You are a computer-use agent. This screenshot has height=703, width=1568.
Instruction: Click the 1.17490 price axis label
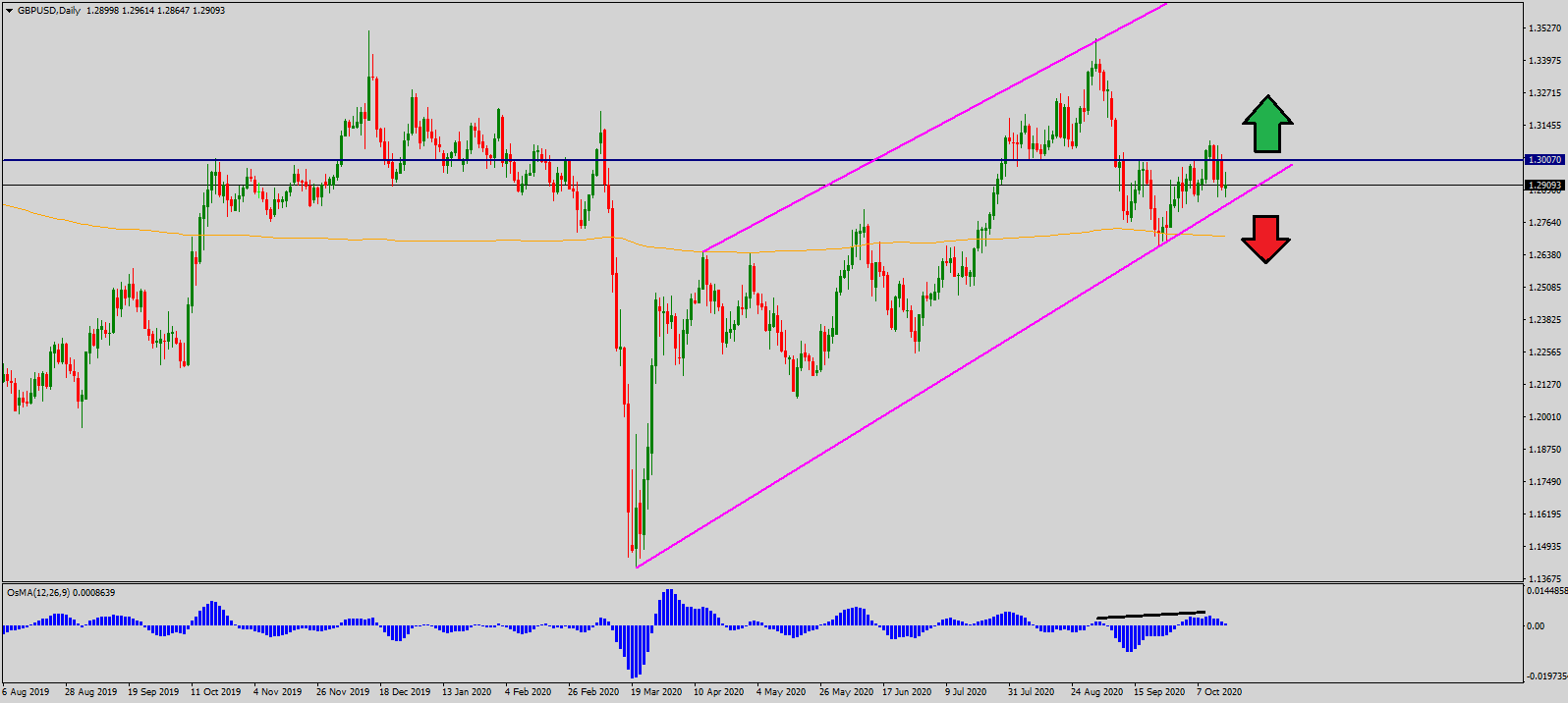pos(1544,482)
